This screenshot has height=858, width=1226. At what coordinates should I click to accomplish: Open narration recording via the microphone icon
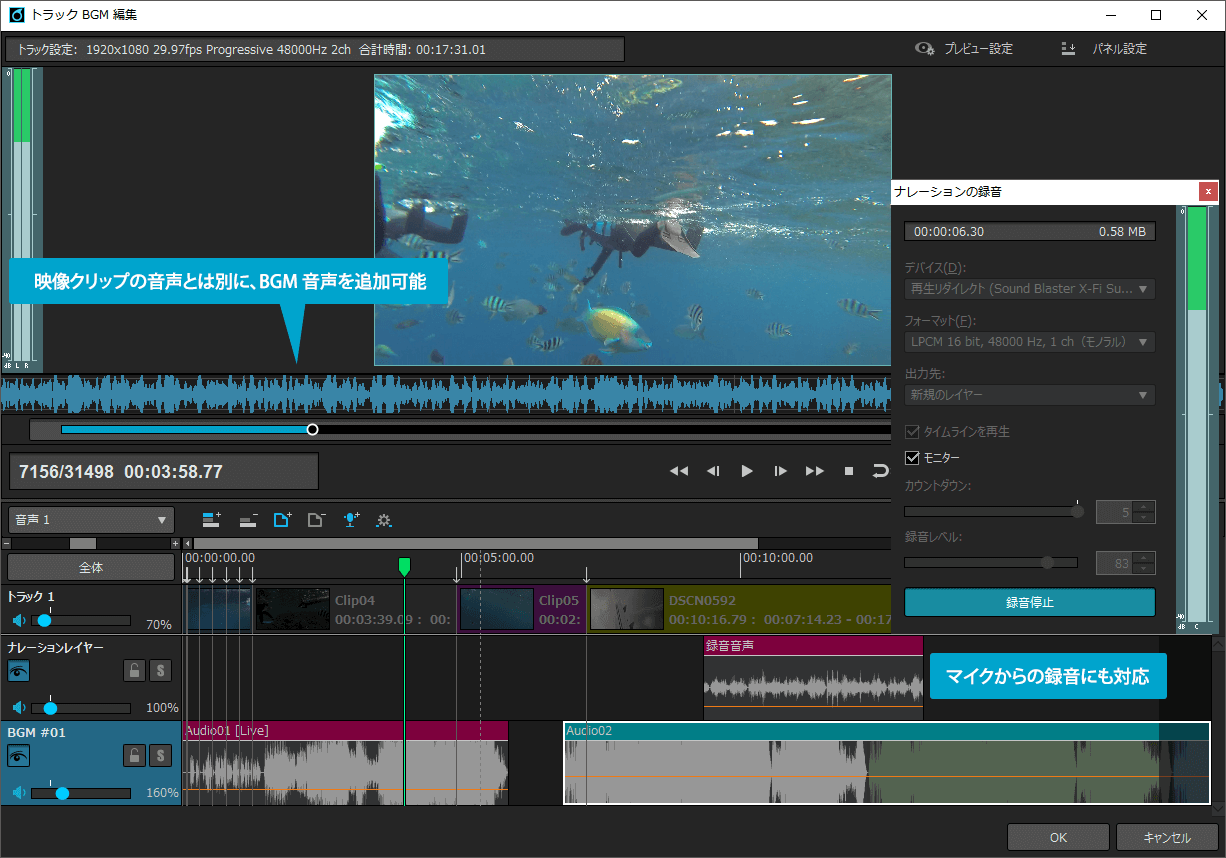[x=350, y=520]
